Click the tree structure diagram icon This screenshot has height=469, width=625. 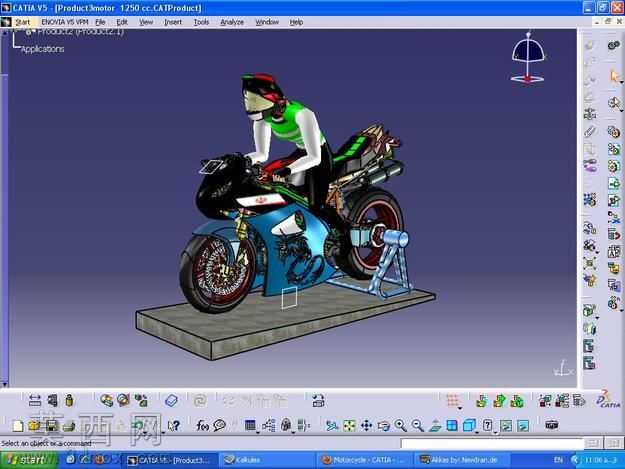pos(269,426)
